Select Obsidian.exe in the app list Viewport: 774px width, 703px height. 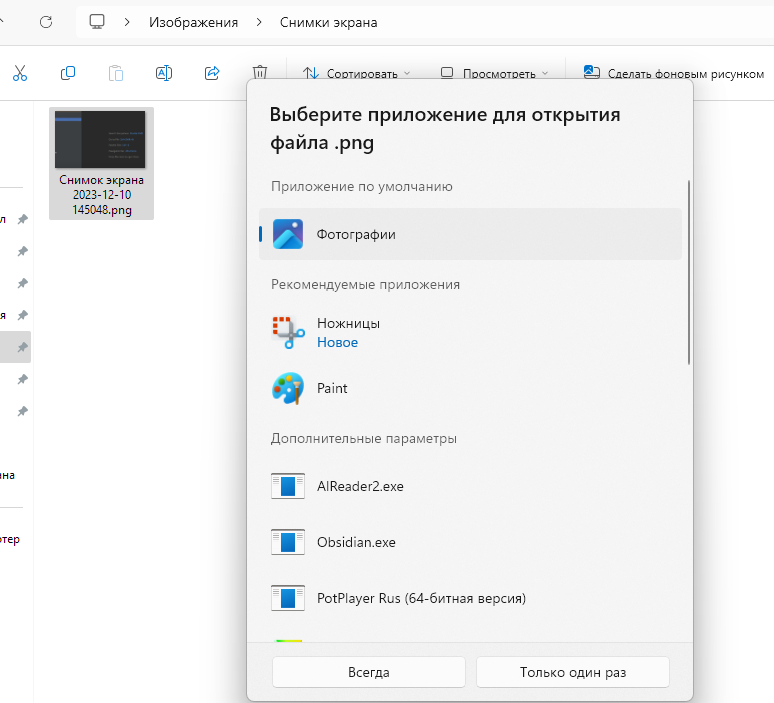tap(470, 542)
